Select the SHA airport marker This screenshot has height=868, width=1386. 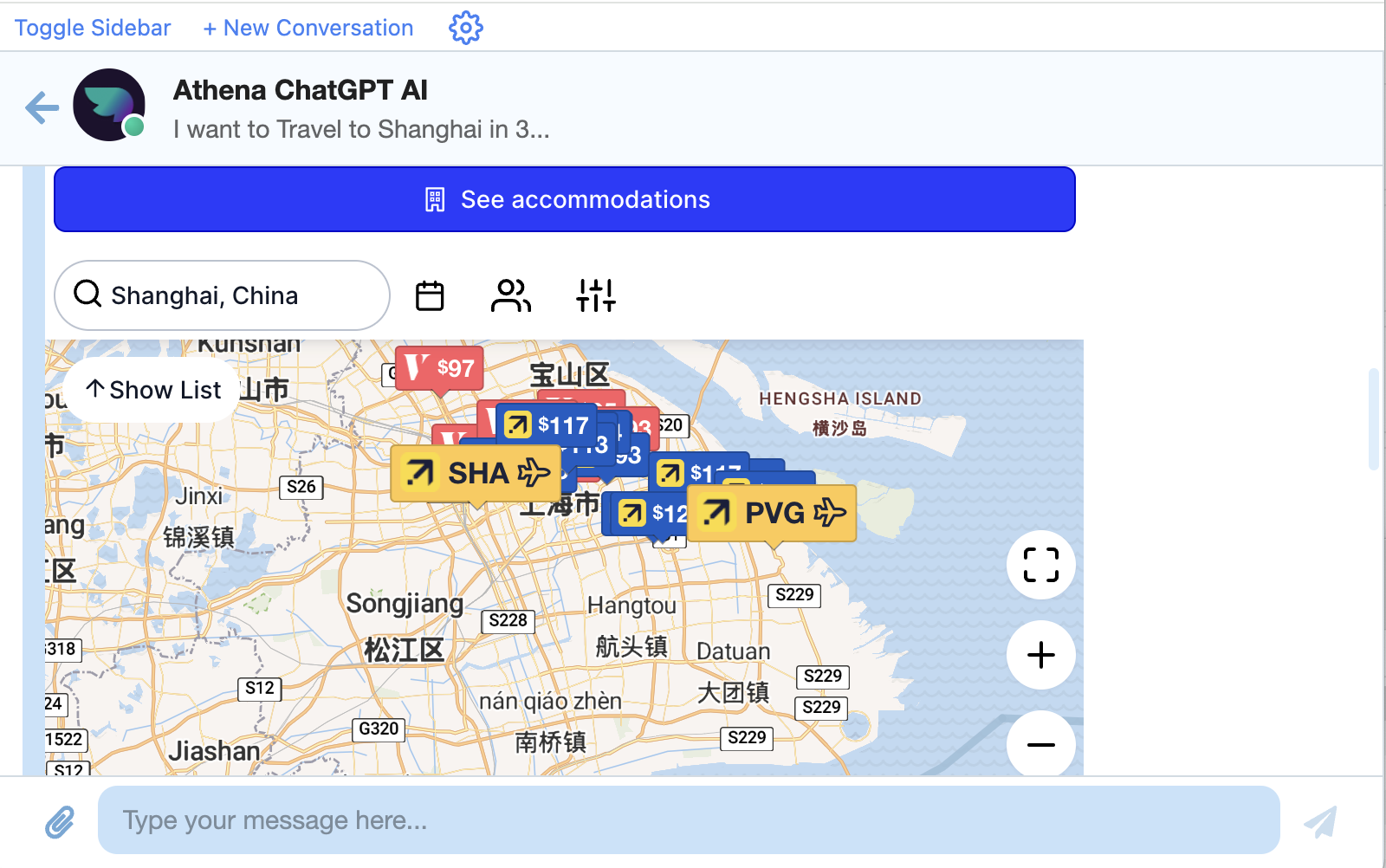pos(475,474)
